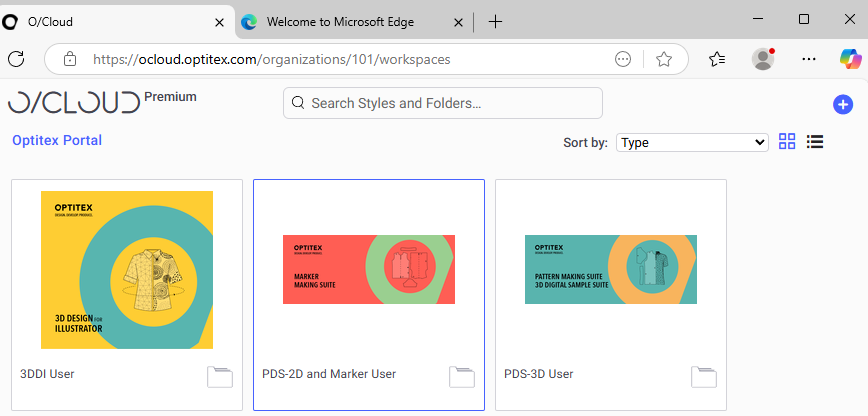Switch to grid view layout
The width and height of the screenshot is (868, 416).
click(x=787, y=142)
